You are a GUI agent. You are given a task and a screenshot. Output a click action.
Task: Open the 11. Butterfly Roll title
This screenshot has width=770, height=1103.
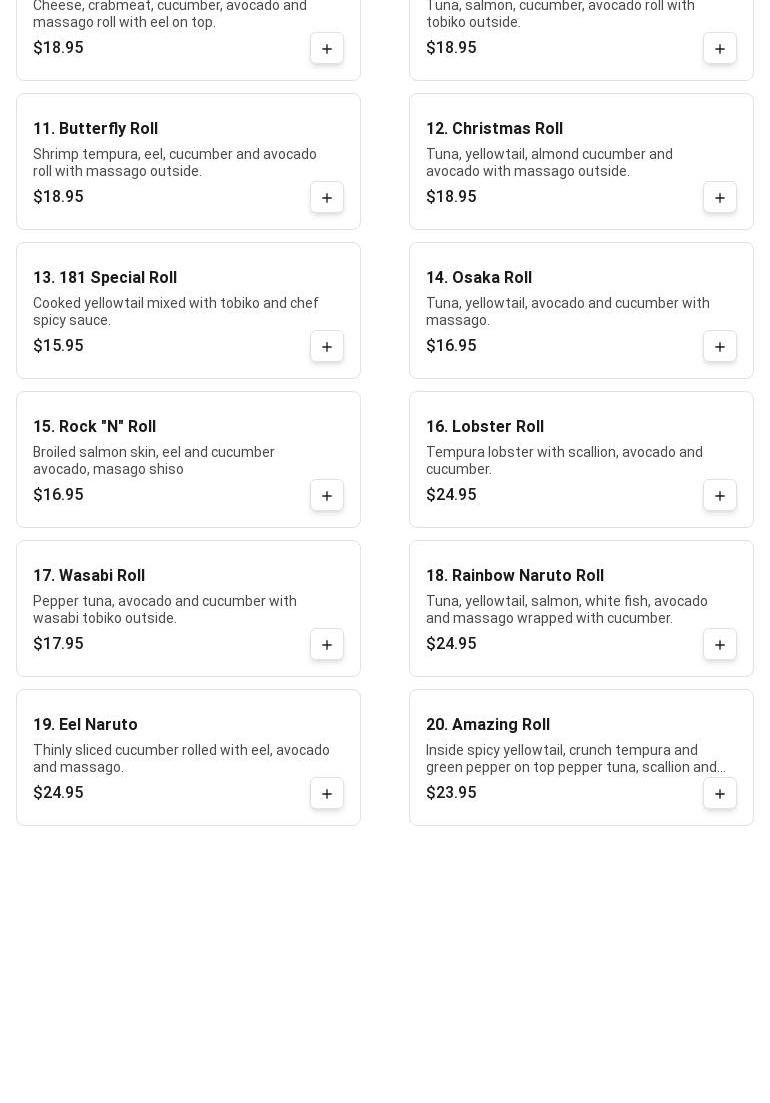pyautogui.click(x=96, y=129)
